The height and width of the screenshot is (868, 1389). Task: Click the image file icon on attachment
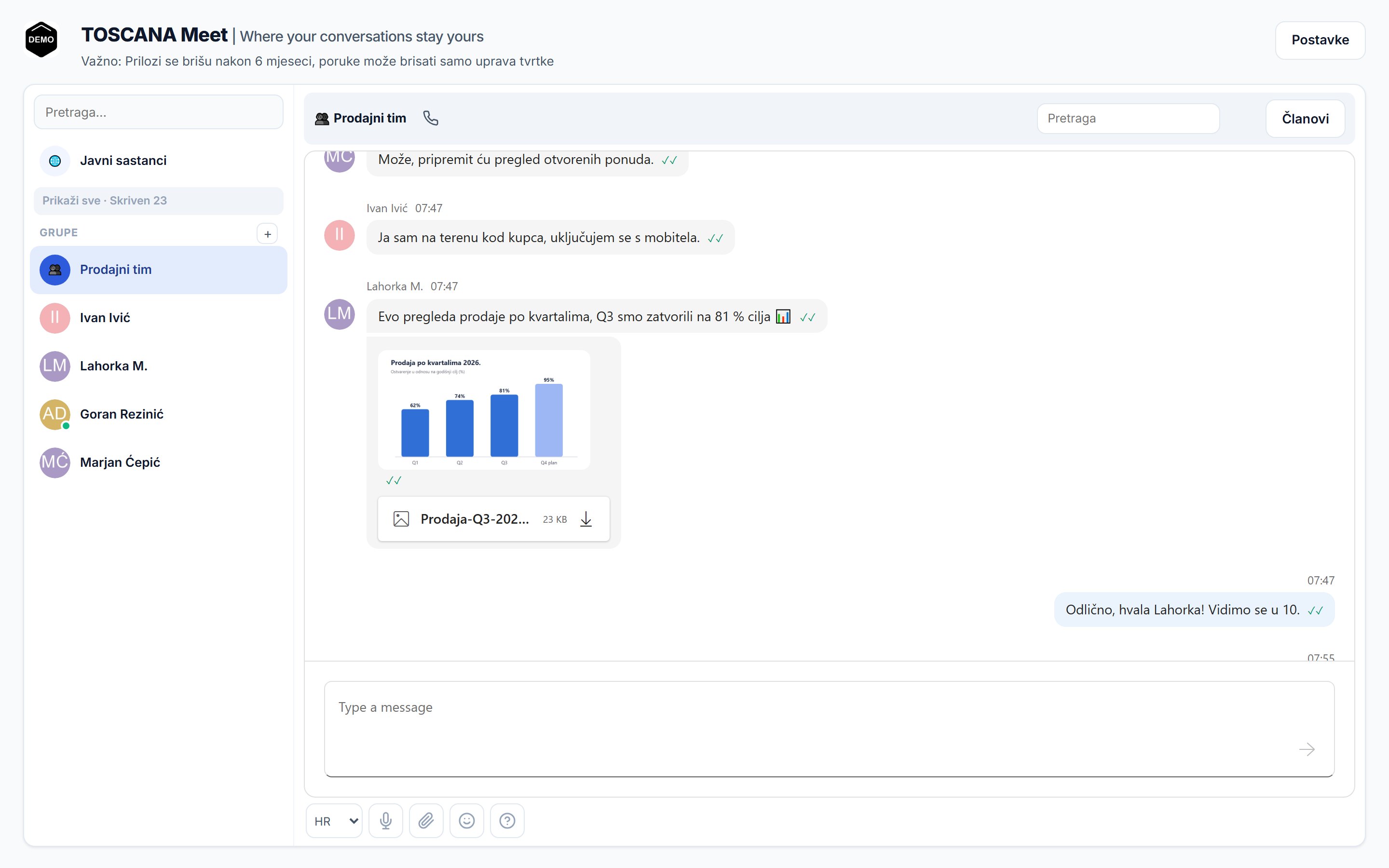[x=401, y=519]
